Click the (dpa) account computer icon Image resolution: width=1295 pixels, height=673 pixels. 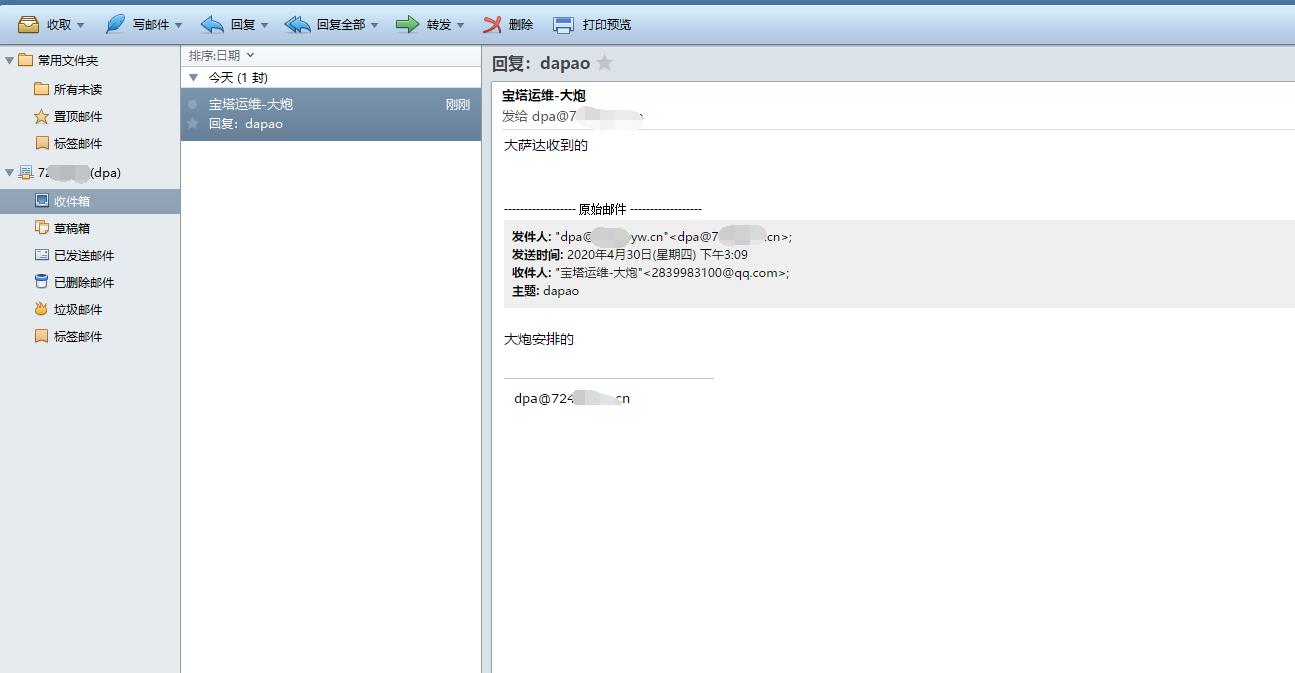point(26,172)
